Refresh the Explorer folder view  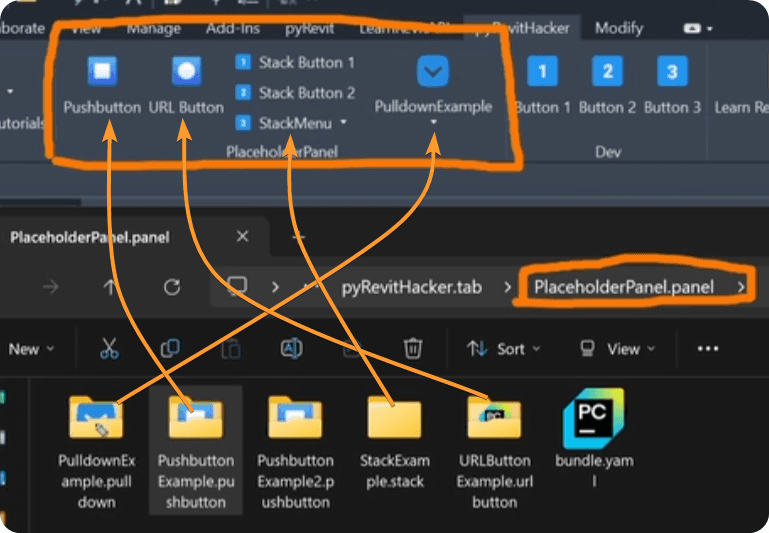[172, 287]
